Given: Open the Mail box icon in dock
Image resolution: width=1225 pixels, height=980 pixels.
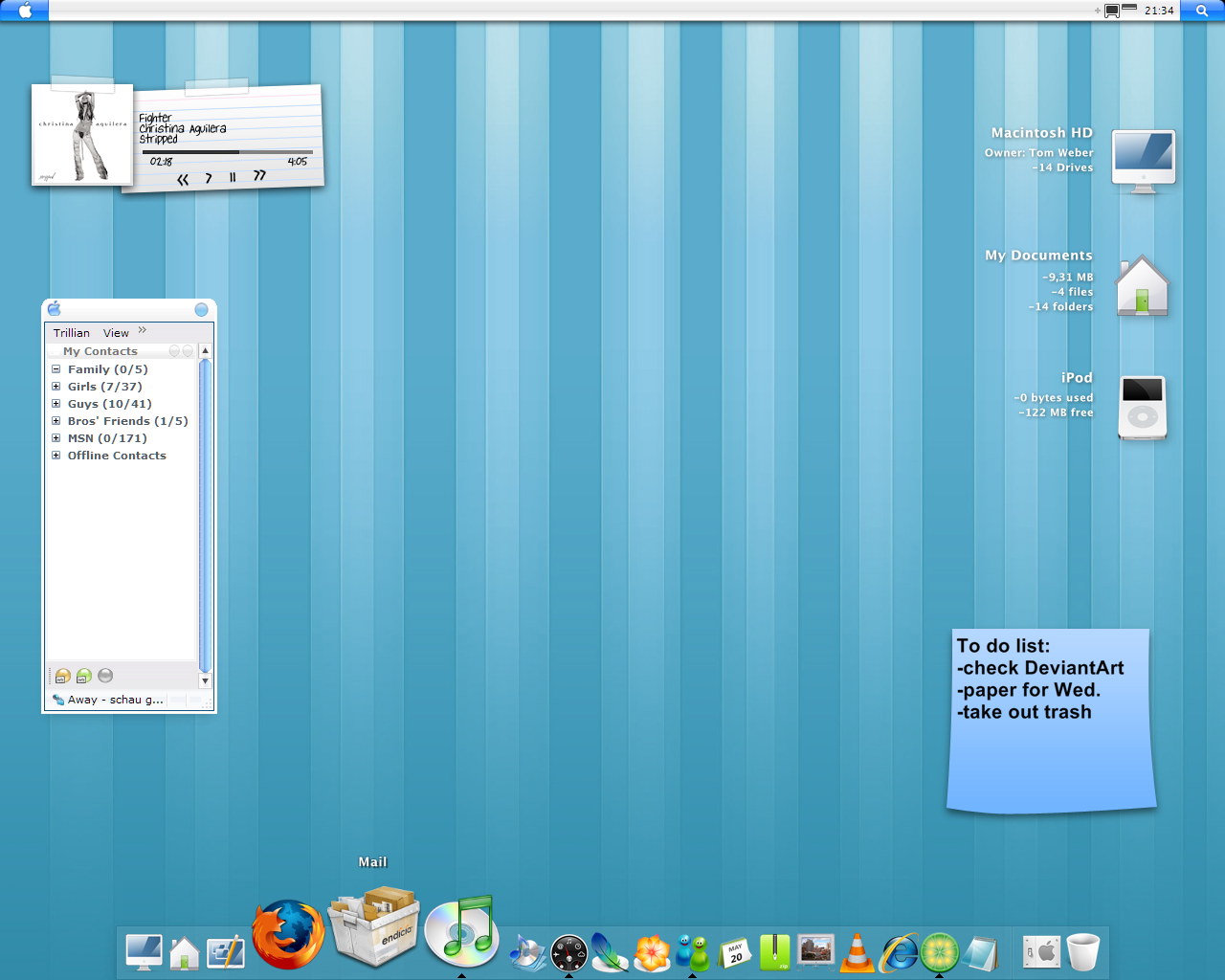Looking at the screenshot, I should (x=373, y=926).
